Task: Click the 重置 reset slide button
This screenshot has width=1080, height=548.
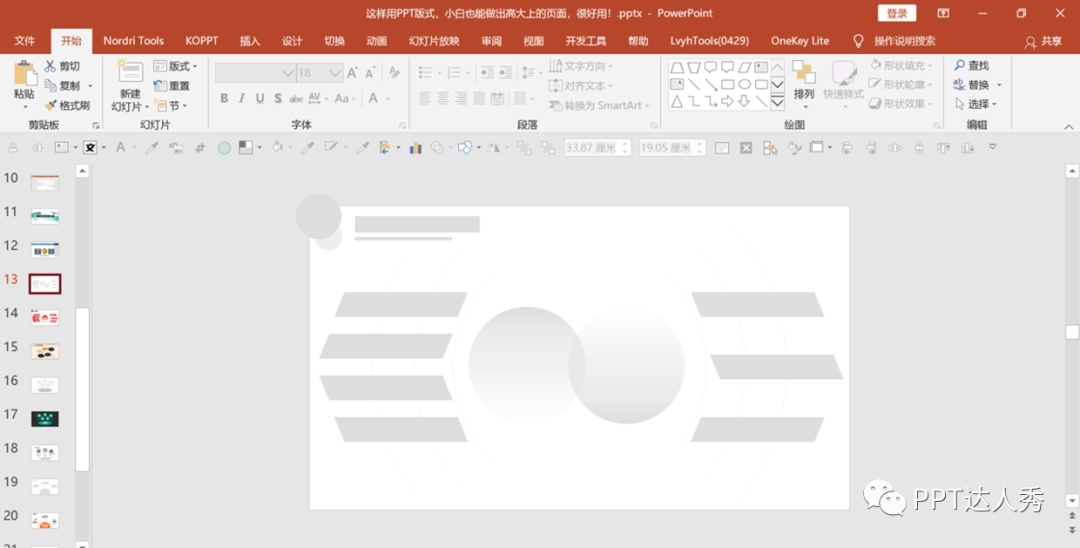Action: pyautogui.click(x=172, y=86)
